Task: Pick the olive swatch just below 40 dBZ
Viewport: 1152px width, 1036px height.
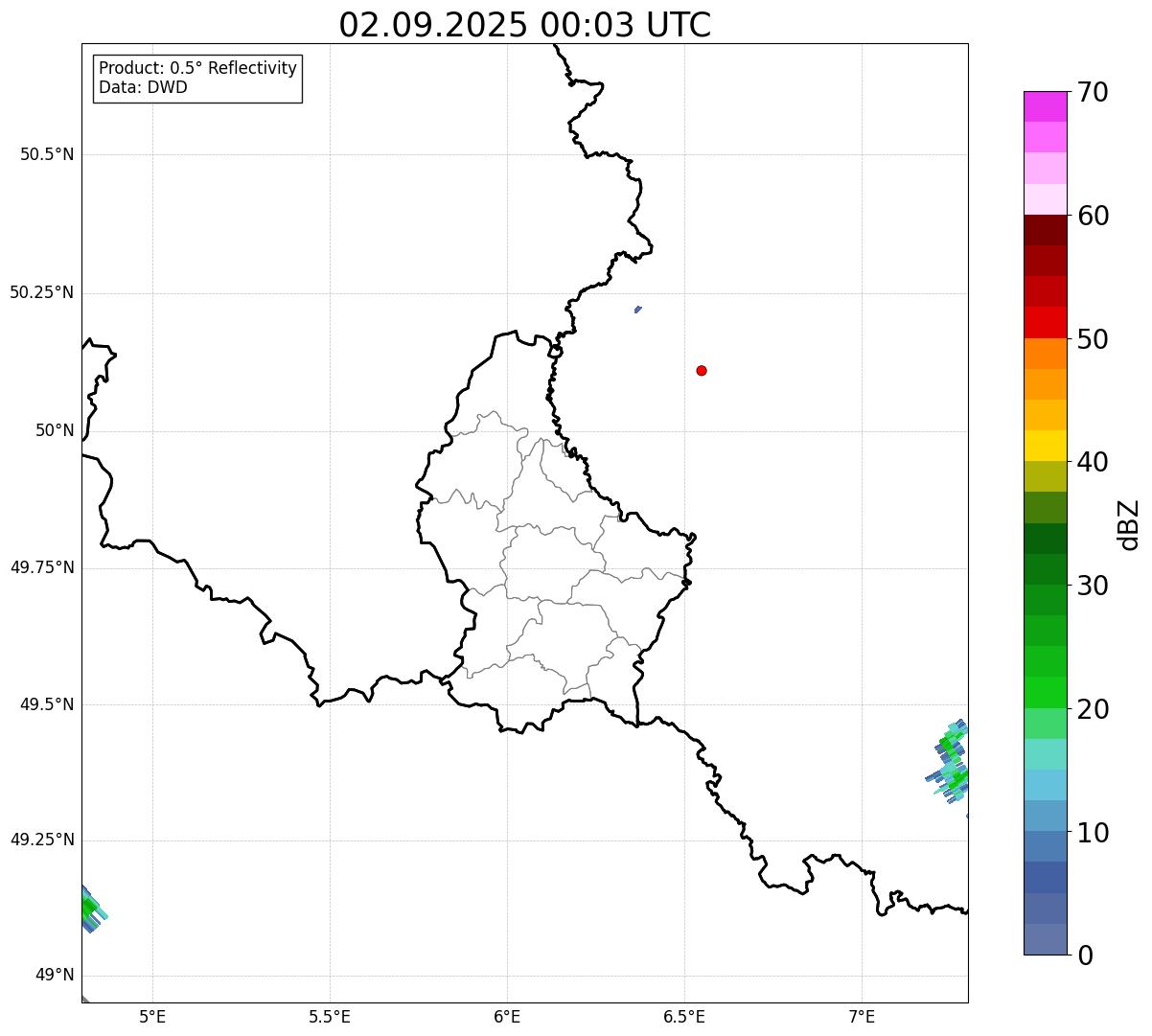Action: pyautogui.click(x=1045, y=476)
